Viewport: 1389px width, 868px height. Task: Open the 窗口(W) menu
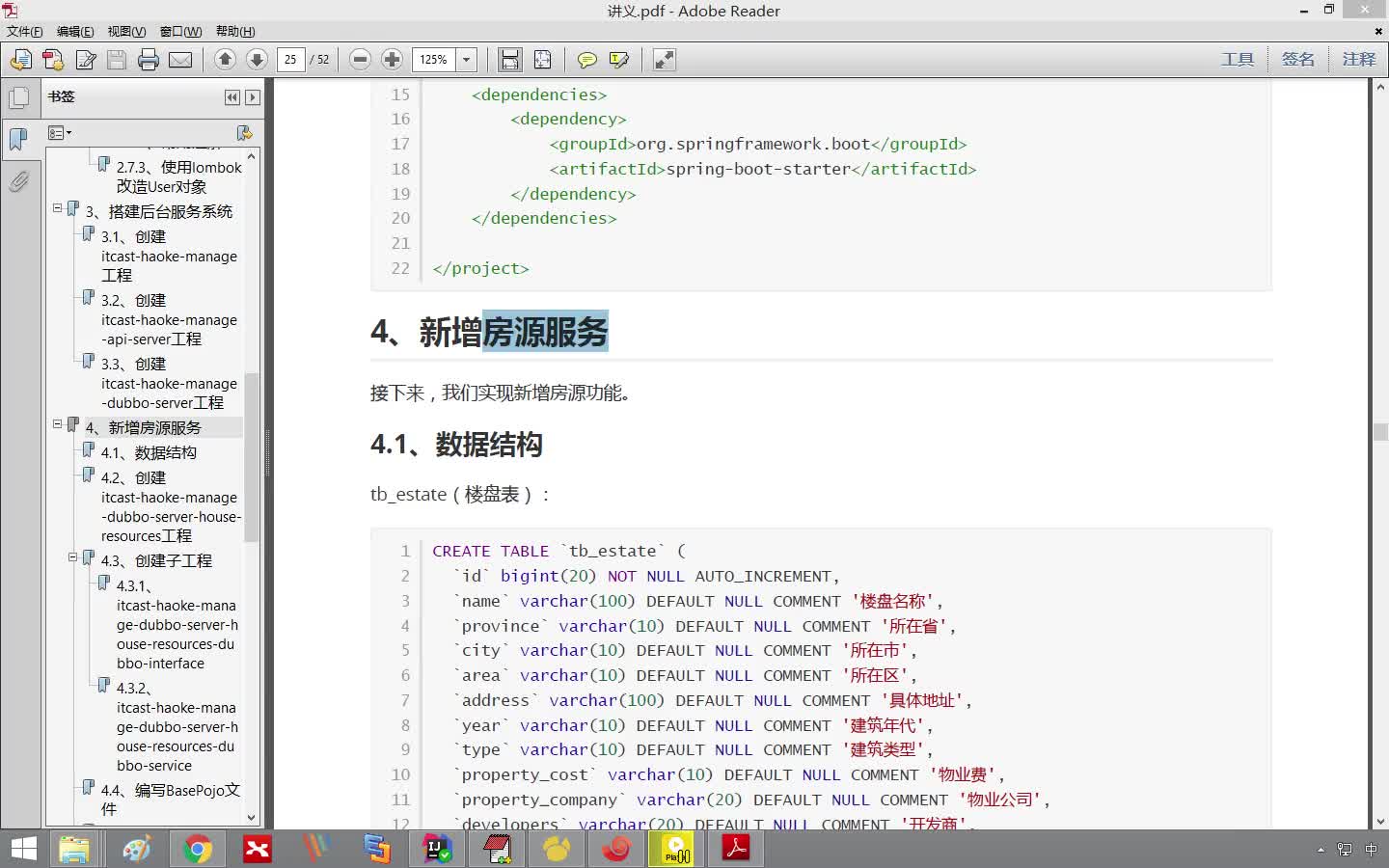(180, 31)
